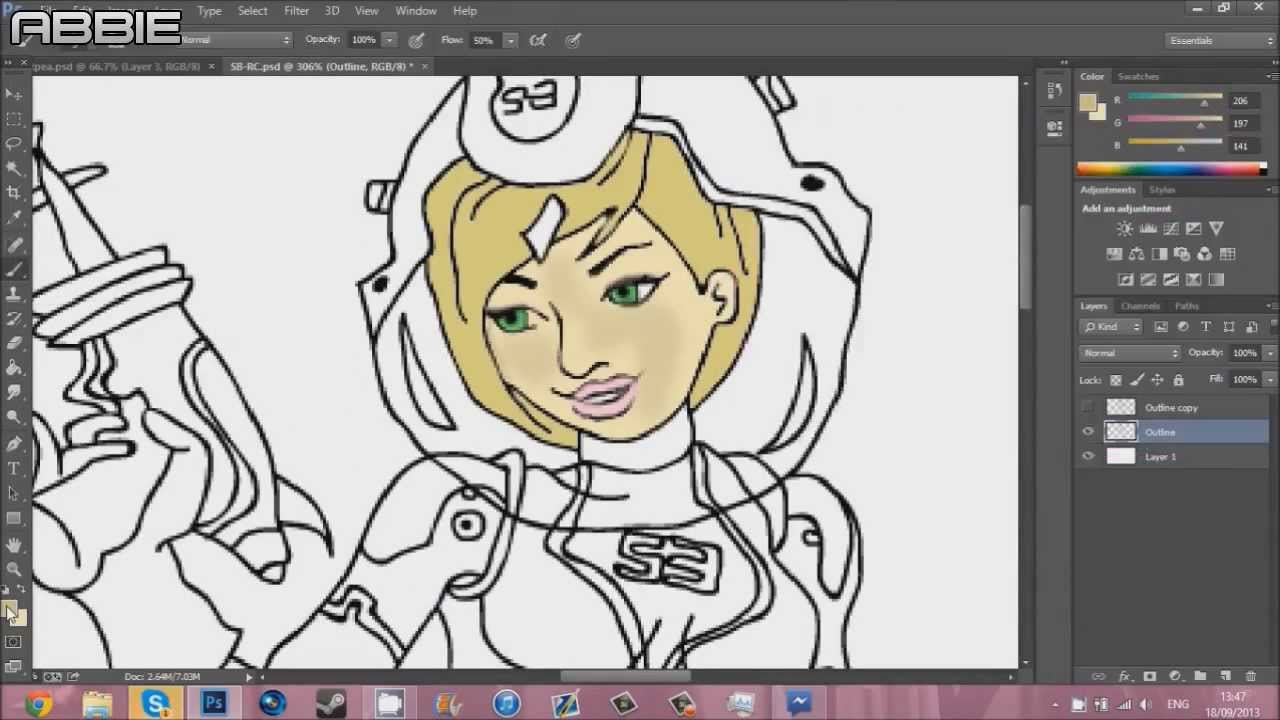Create a new layer with the panel icon
Viewport: 1280px width, 720px height.
[1225, 677]
